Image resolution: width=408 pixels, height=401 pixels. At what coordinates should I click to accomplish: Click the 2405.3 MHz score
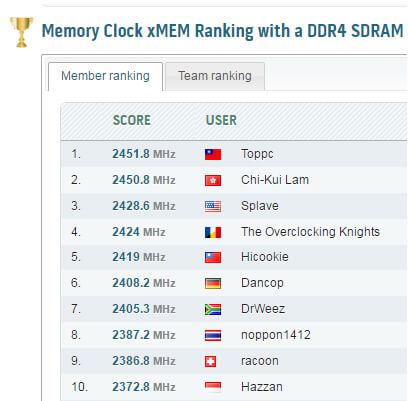click(x=144, y=309)
